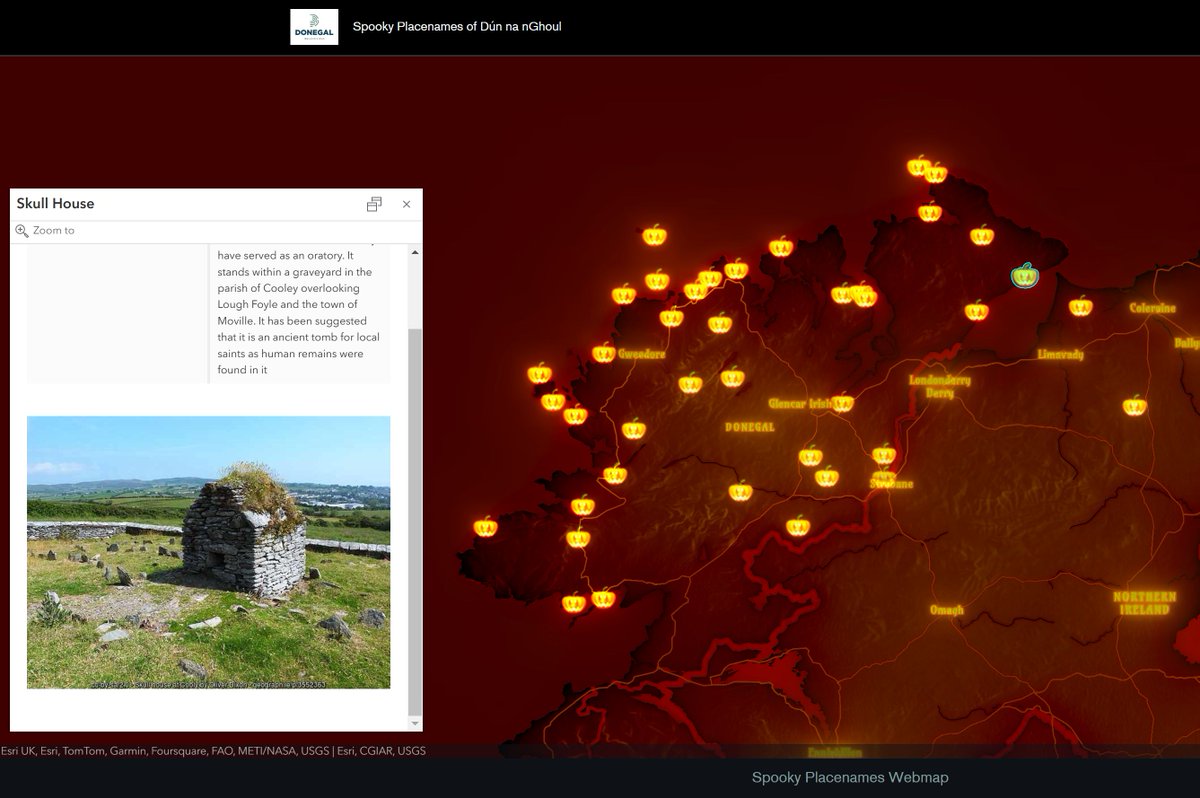Select the pumpkin marker near Gweedore

click(602, 353)
